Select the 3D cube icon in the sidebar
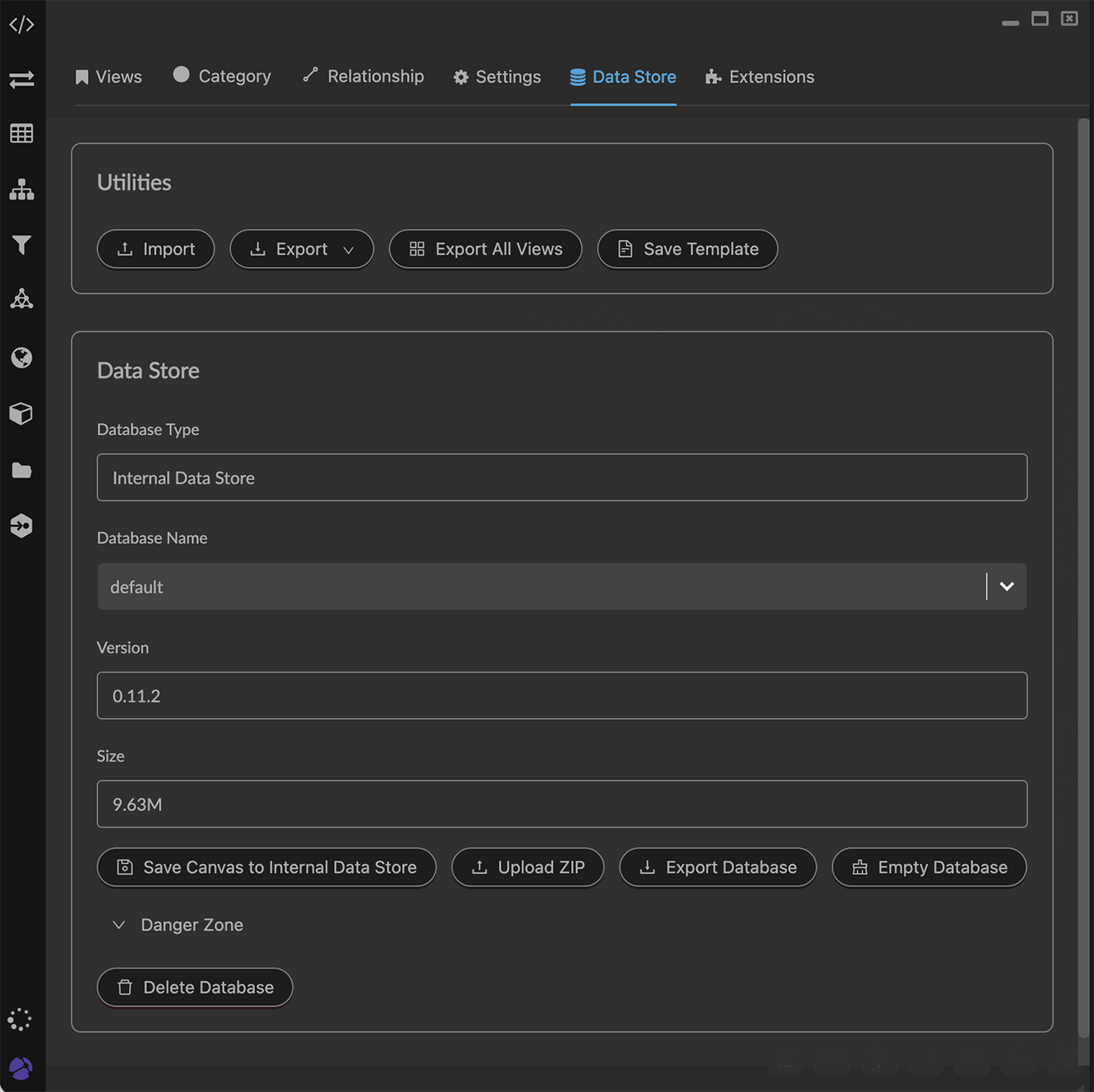The height and width of the screenshot is (1092, 1094). point(22,414)
